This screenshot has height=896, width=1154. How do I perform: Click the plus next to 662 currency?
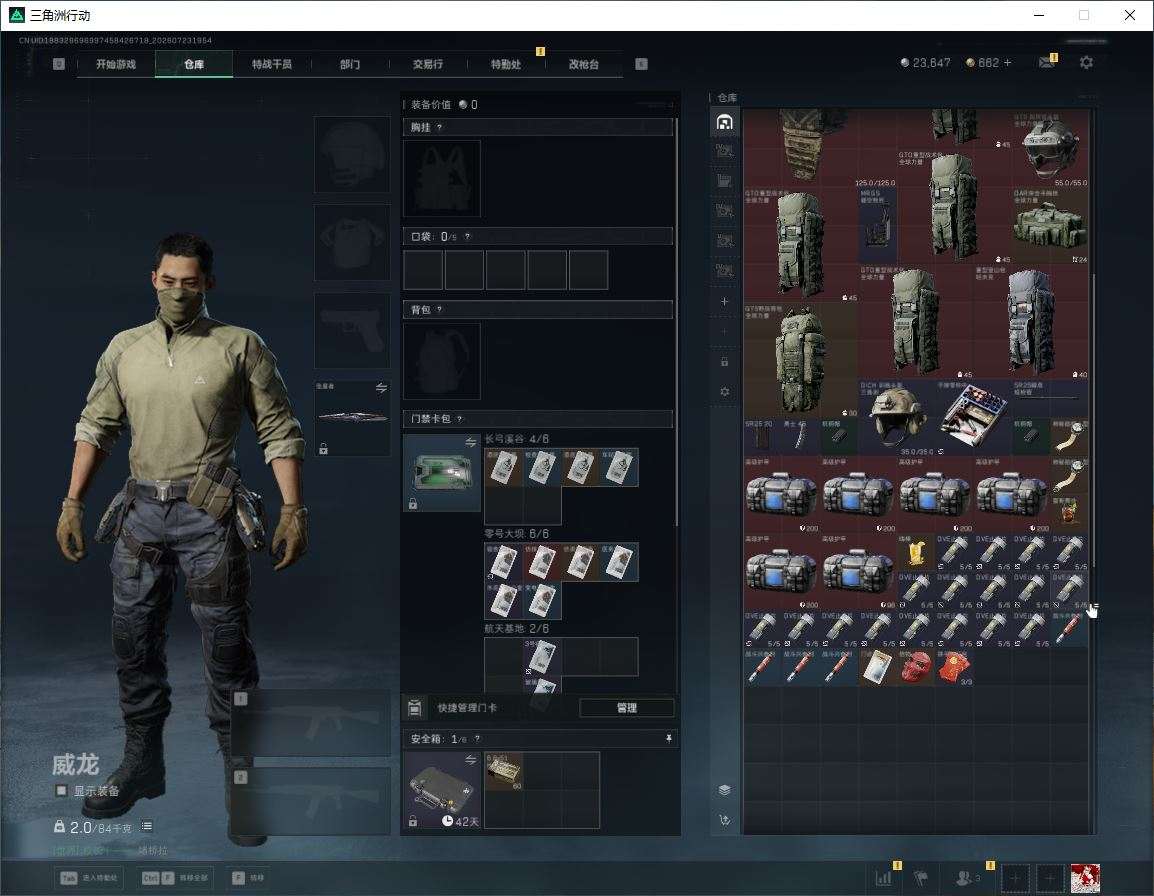[1008, 63]
